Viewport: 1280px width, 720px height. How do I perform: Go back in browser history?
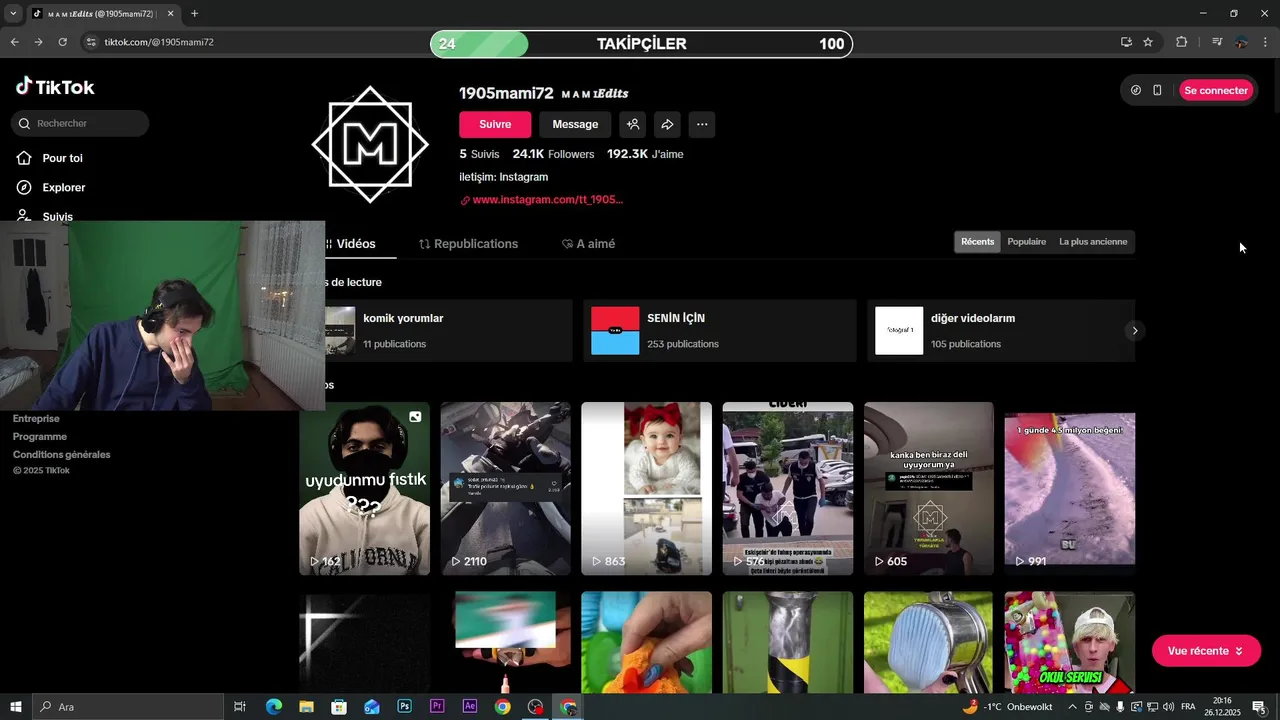coord(14,42)
